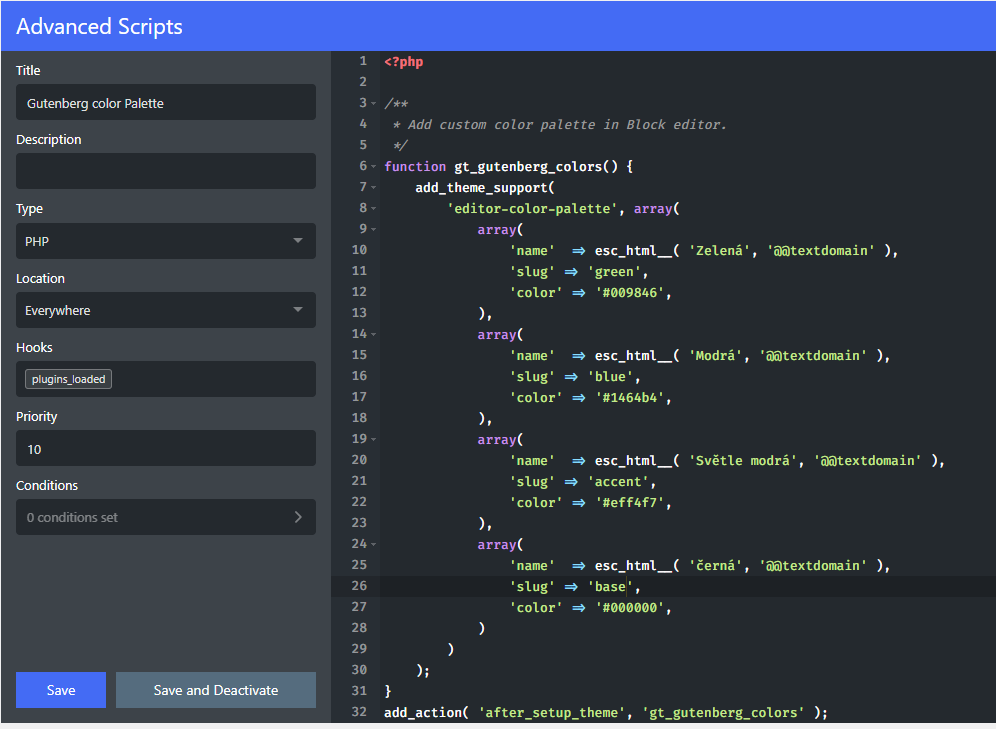This screenshot has height=729, width=996.
Task: Click the Priority field with value 10
Action: click(166, 448)
